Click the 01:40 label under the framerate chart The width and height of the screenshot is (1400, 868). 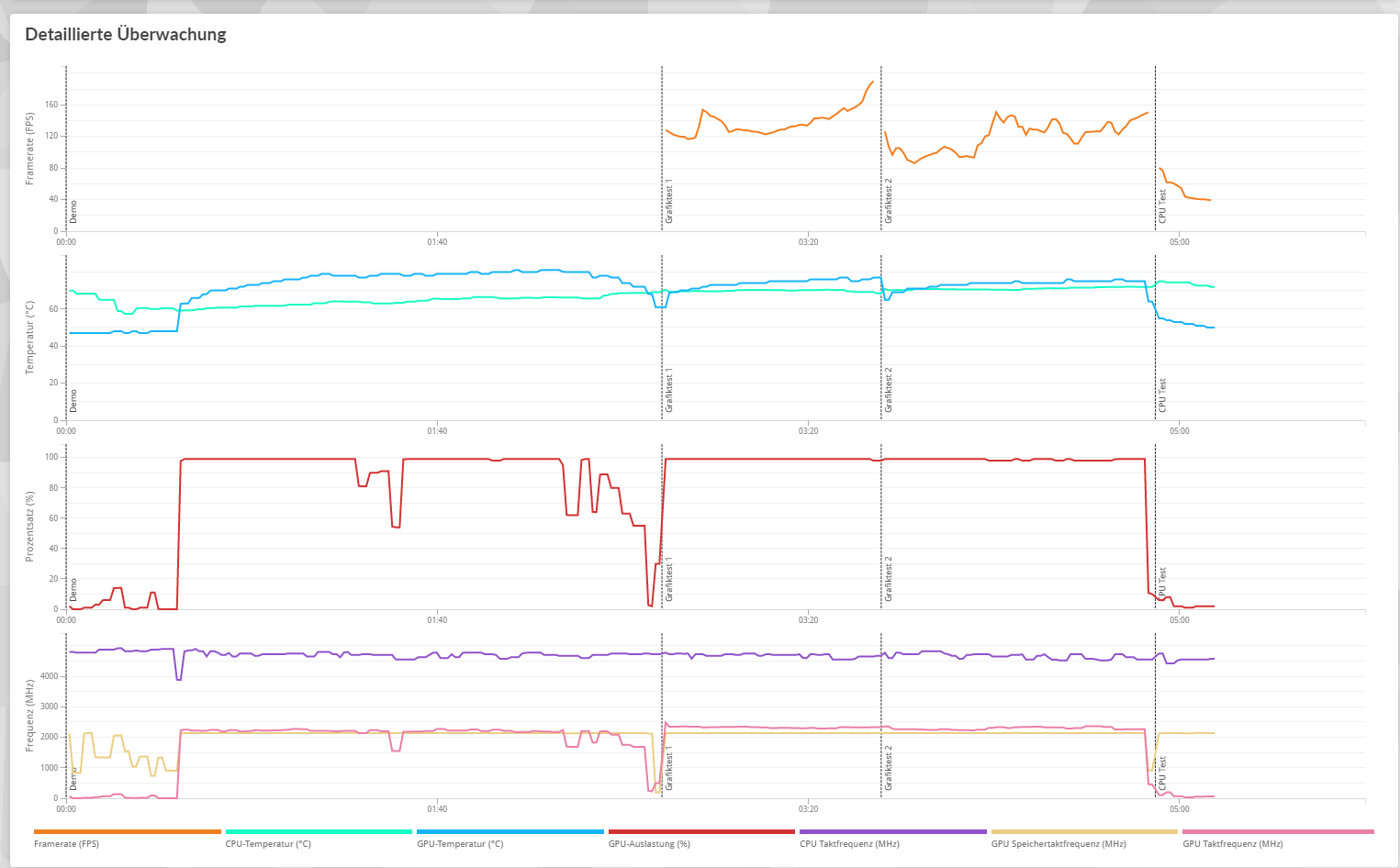click(437, 242)
